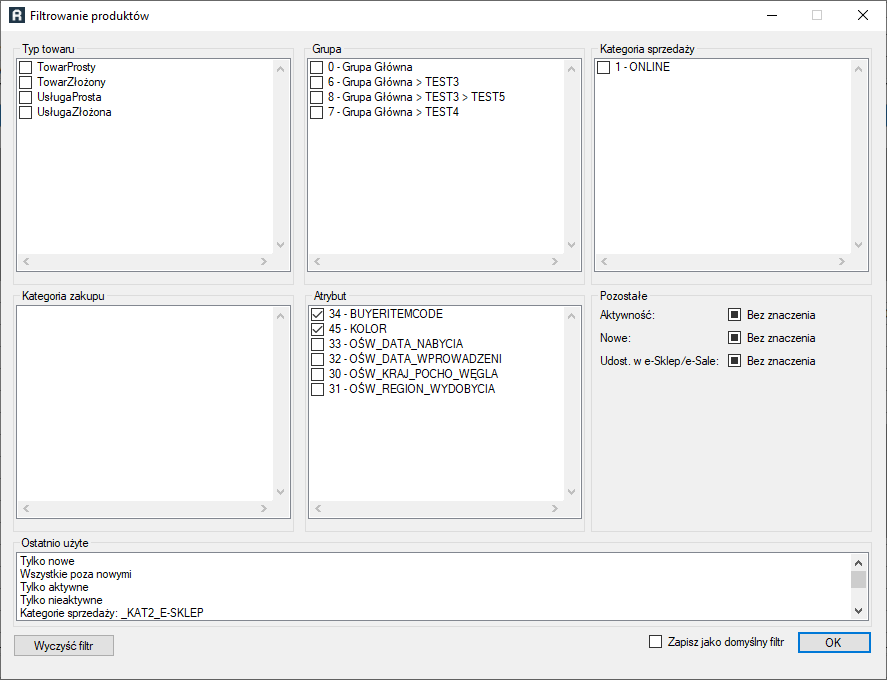Enable Zapisz jako domyślny filtr
The width and height of the screenshot is (887, 680).
pyautogui.click(x=655, y=642)
